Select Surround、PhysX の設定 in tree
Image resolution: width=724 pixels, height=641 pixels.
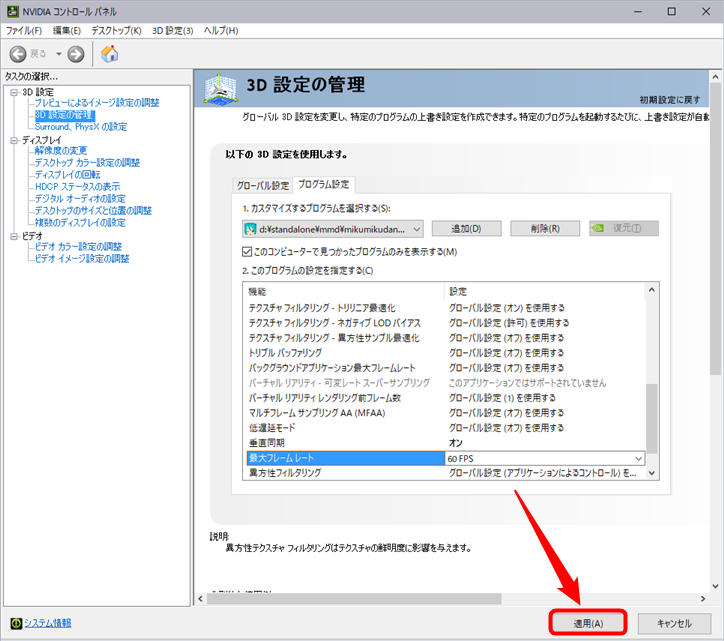coord(81,127)
